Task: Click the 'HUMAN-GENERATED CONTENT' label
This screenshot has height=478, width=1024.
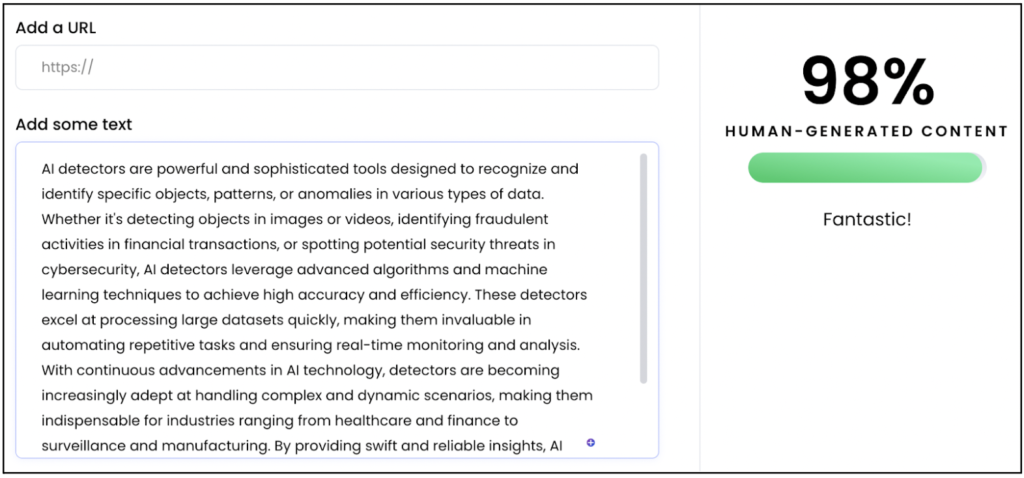Action: (866, 131)
